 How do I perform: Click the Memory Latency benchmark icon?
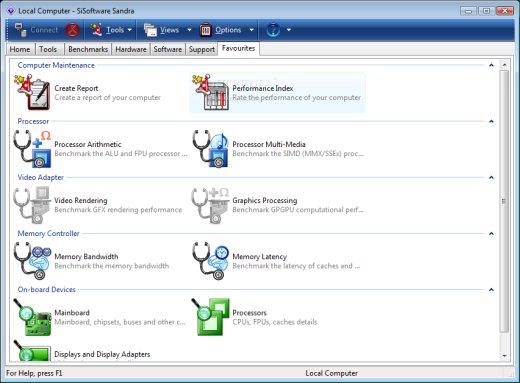coord(210,261)
